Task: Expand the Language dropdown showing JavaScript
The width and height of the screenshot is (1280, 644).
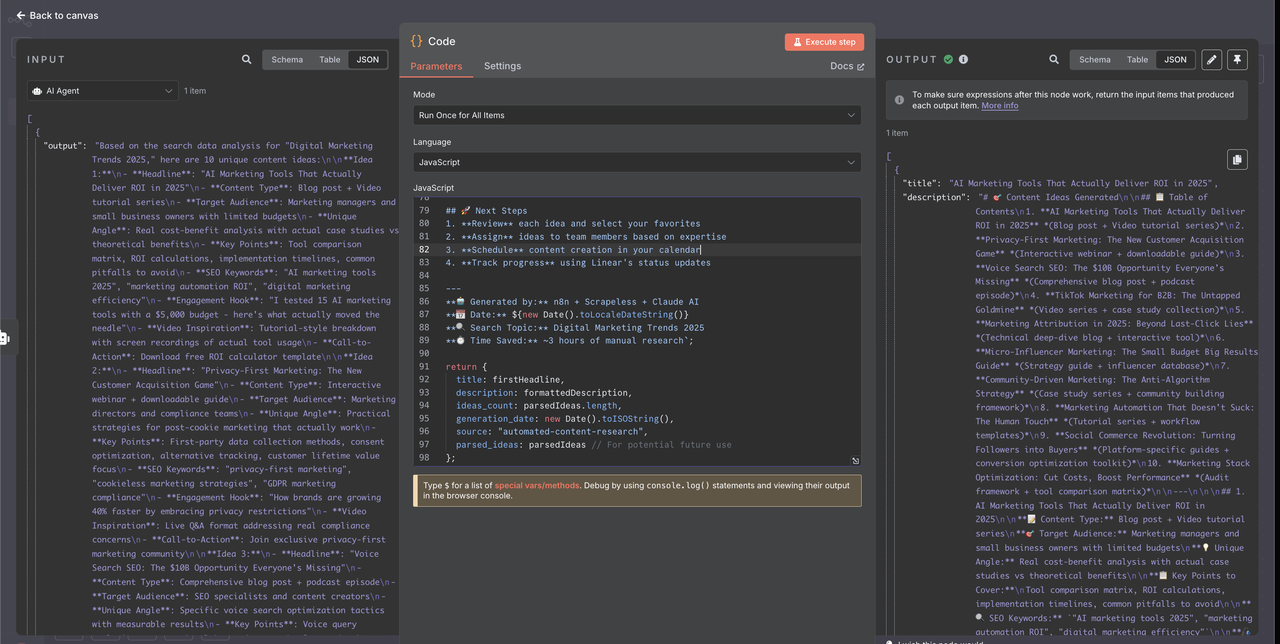Action: [637, 162]
